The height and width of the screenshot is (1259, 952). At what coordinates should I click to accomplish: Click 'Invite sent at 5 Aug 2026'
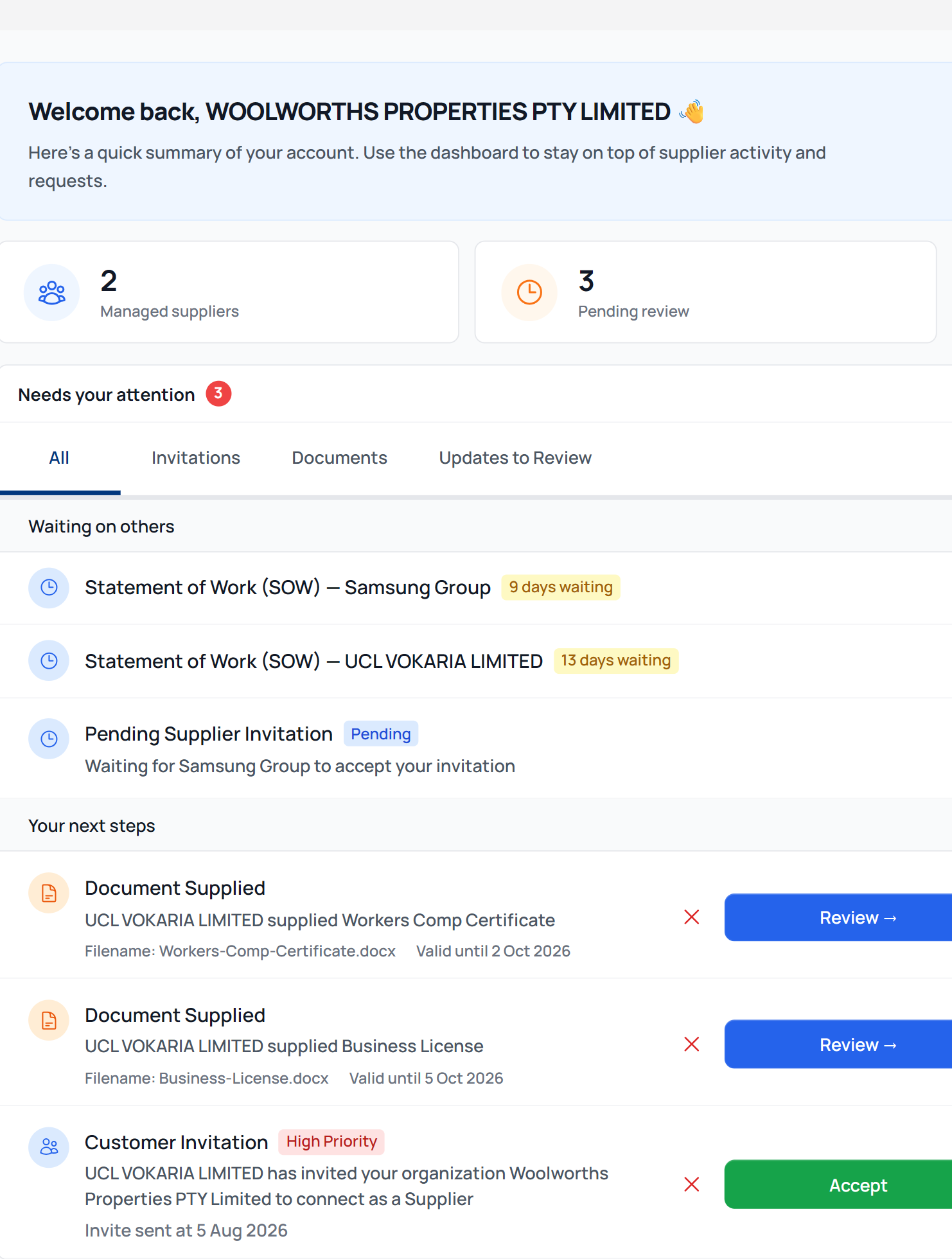186,1231
